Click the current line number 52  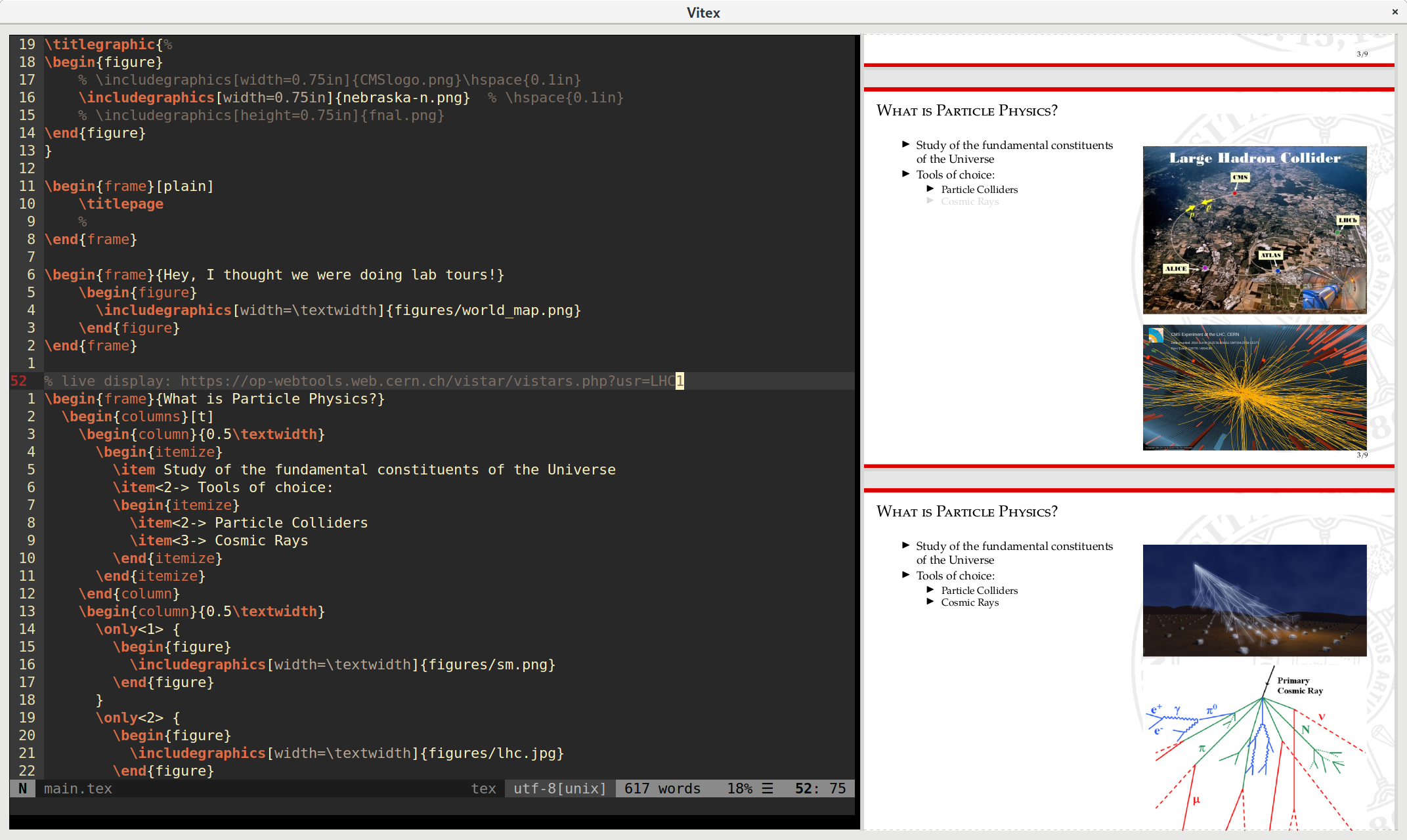click(x=19, y=381)
